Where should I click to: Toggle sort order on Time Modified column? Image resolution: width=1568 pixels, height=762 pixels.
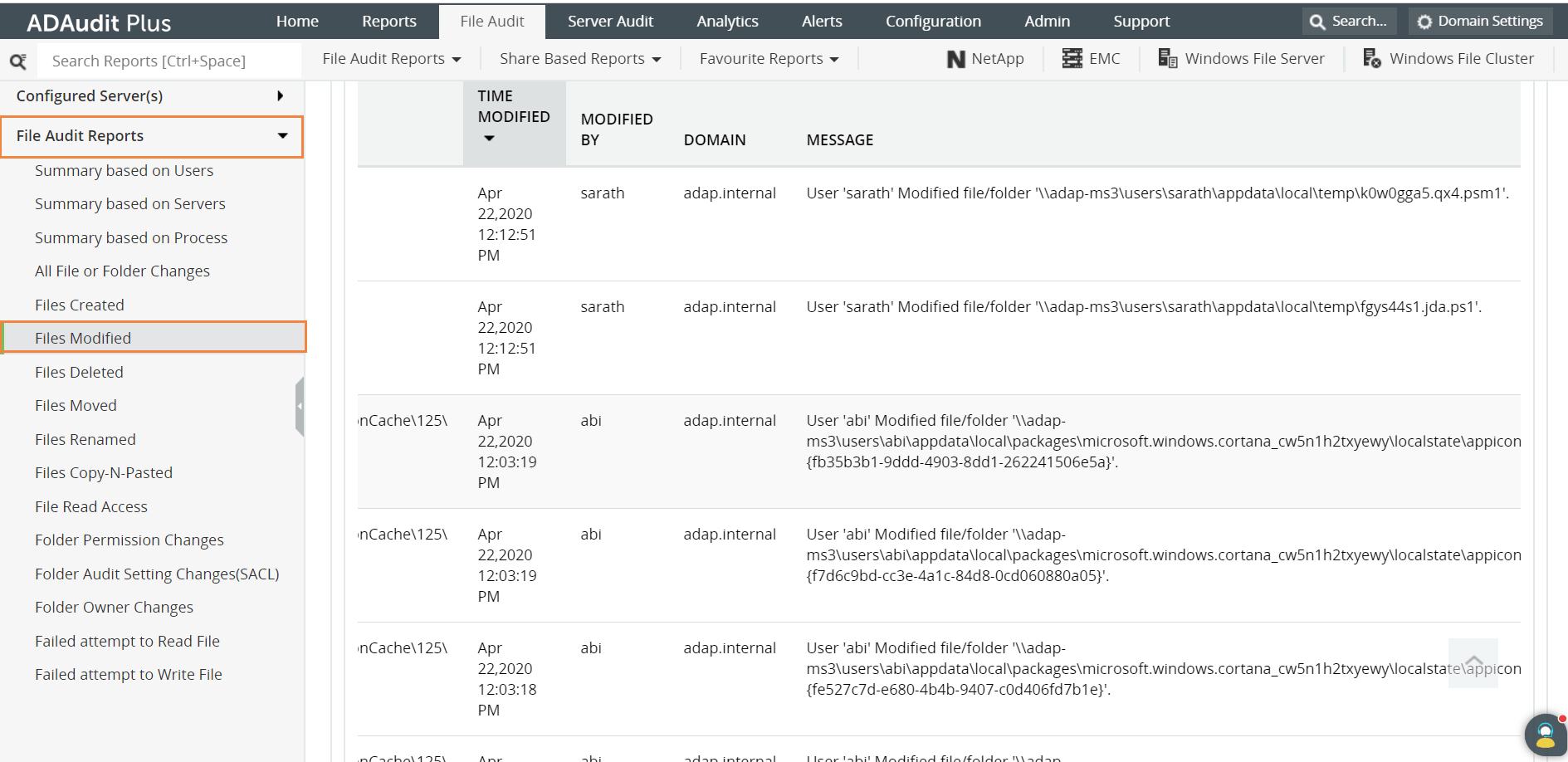[488, 139]
